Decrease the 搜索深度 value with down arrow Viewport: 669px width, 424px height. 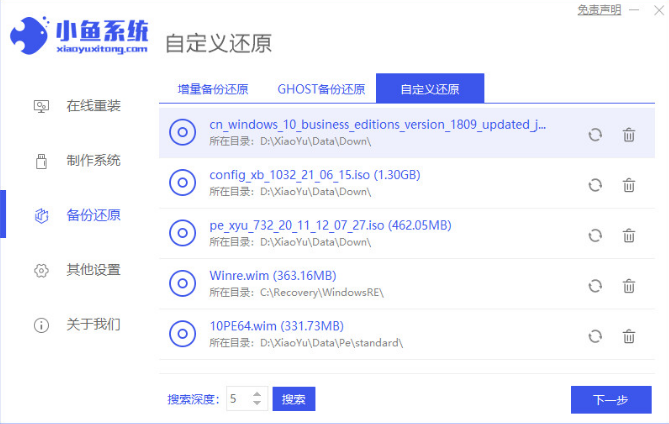tap(257, 404)
